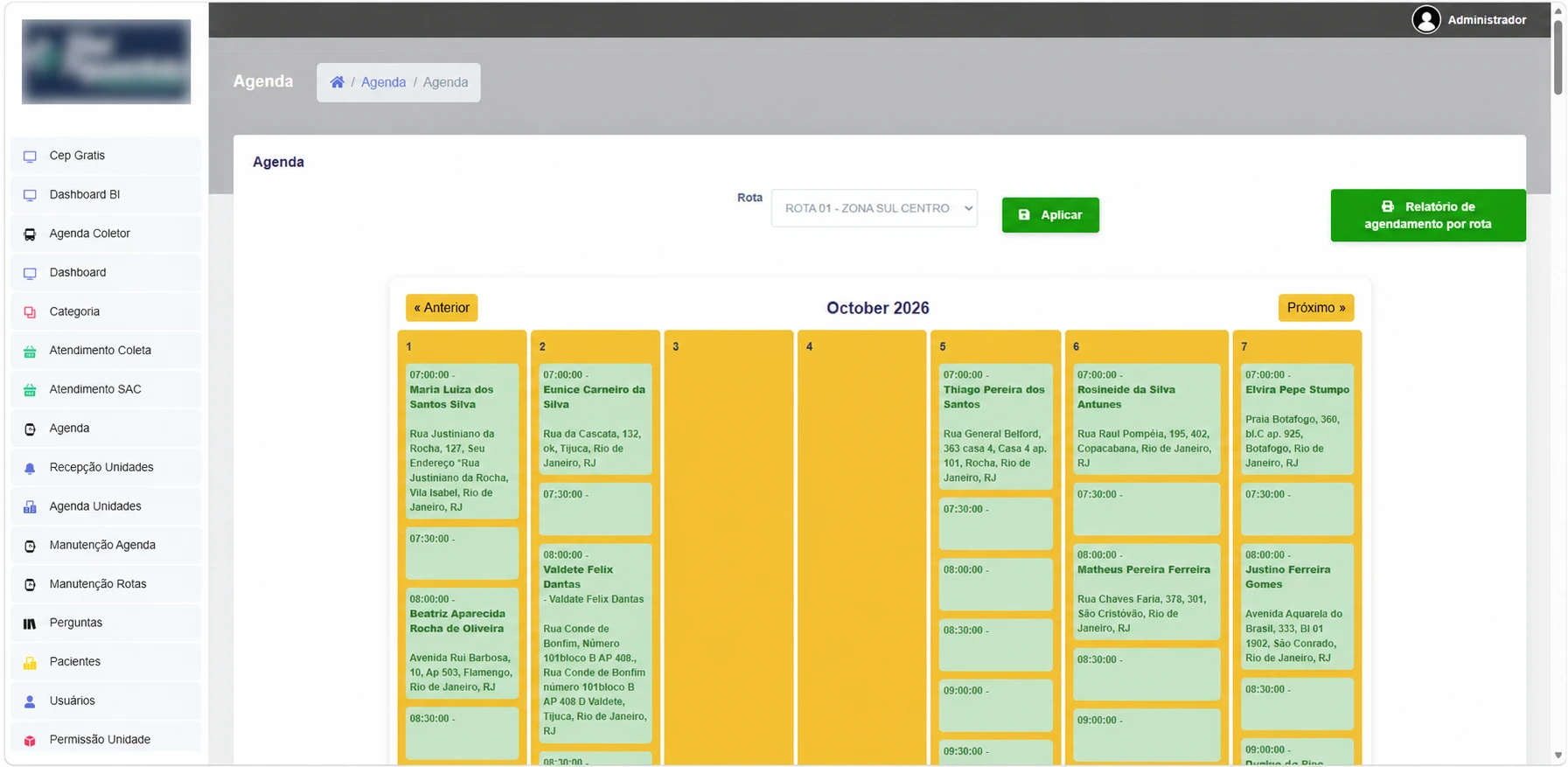
Task: Click the Cep Gratis monitor icon
Action: coord(30,157)
